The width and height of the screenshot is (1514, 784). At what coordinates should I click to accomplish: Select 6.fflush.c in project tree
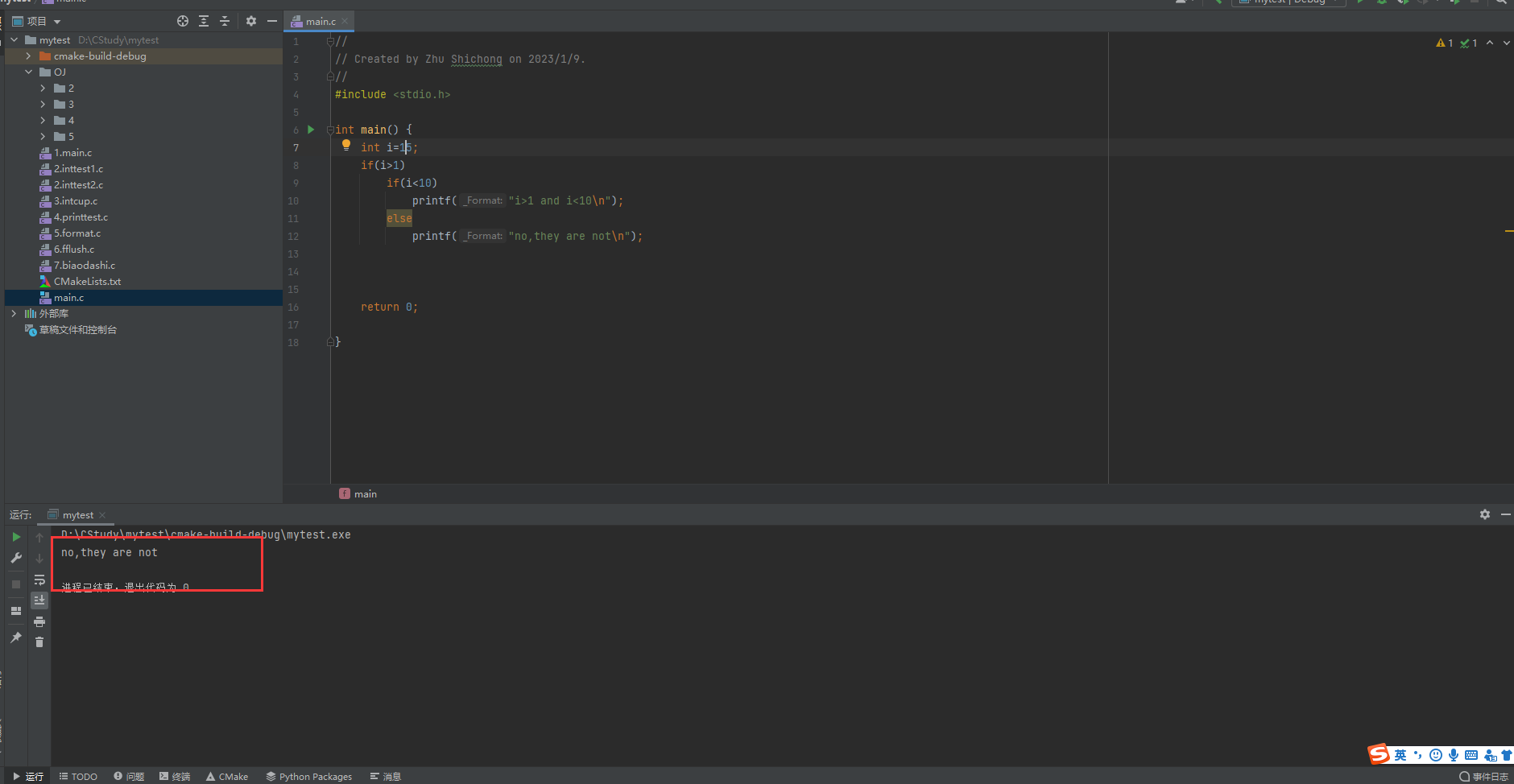[x=74, y=249]
